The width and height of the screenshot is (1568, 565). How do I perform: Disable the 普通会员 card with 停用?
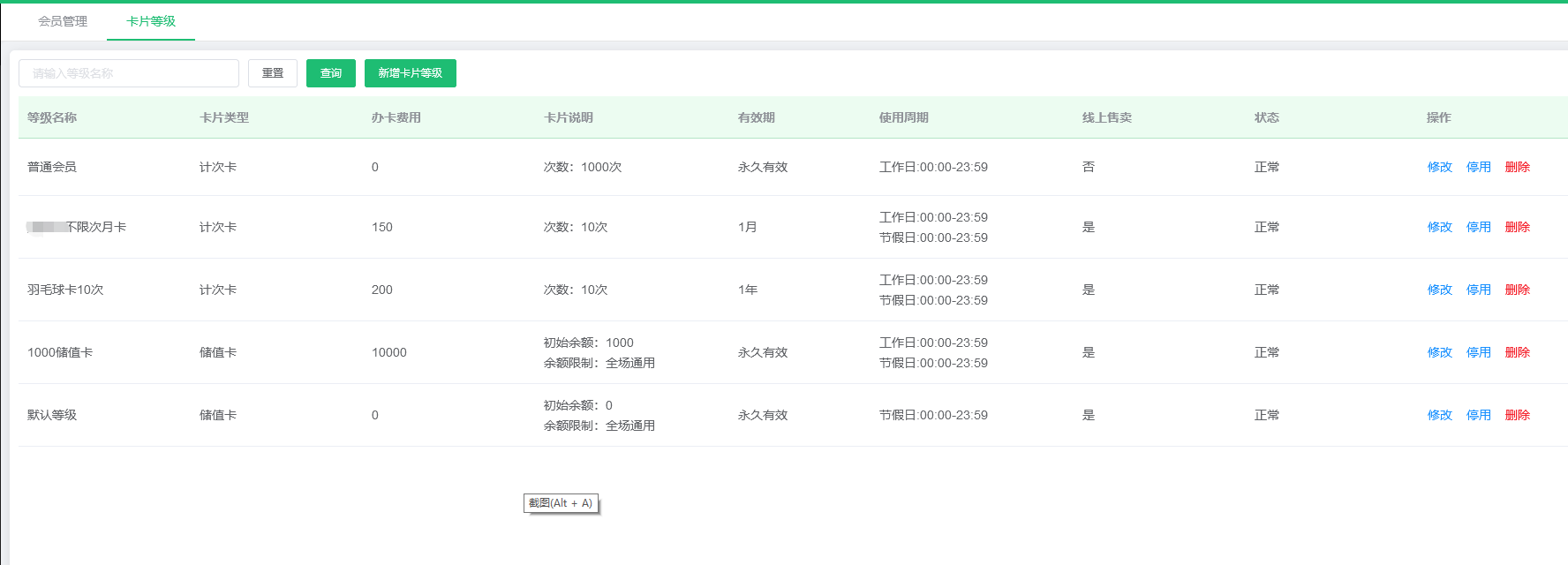(x=1479, y=167)
